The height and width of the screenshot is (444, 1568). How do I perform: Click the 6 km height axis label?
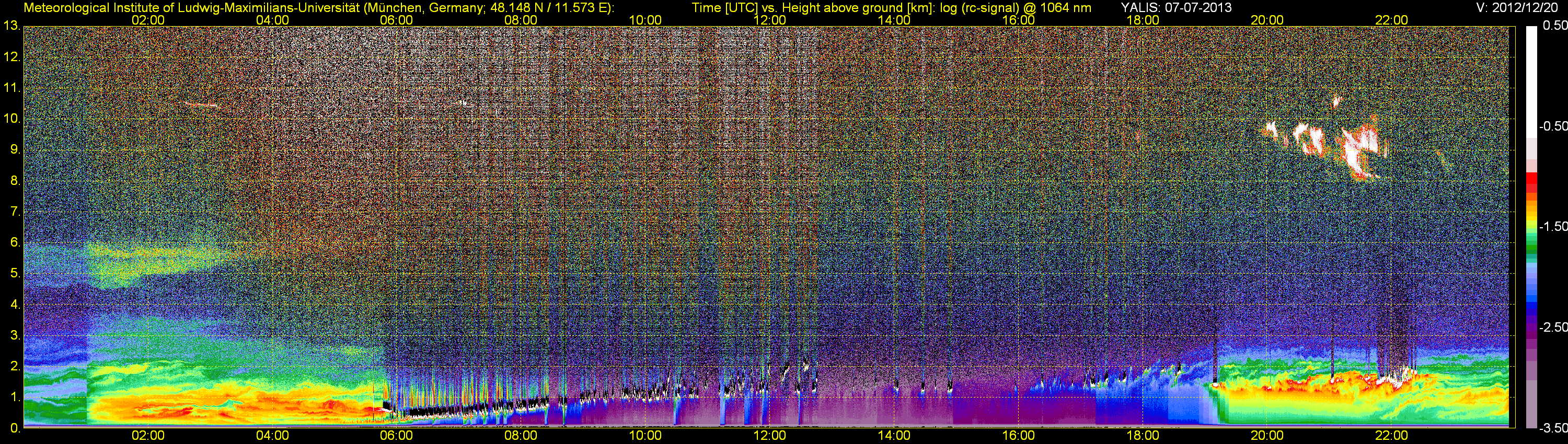tap(15, 243)
